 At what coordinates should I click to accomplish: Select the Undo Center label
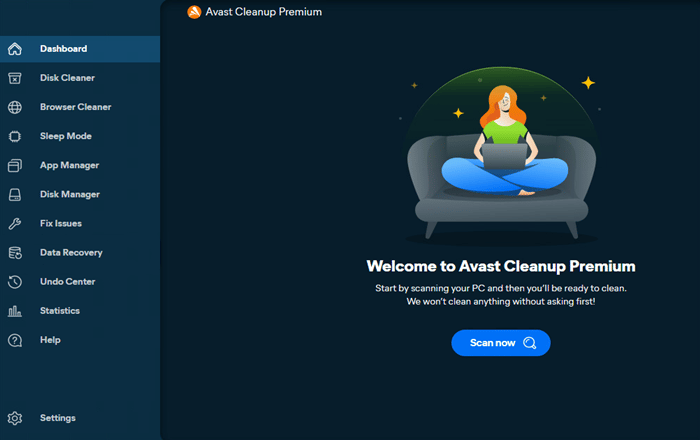[x=67, y=282]
